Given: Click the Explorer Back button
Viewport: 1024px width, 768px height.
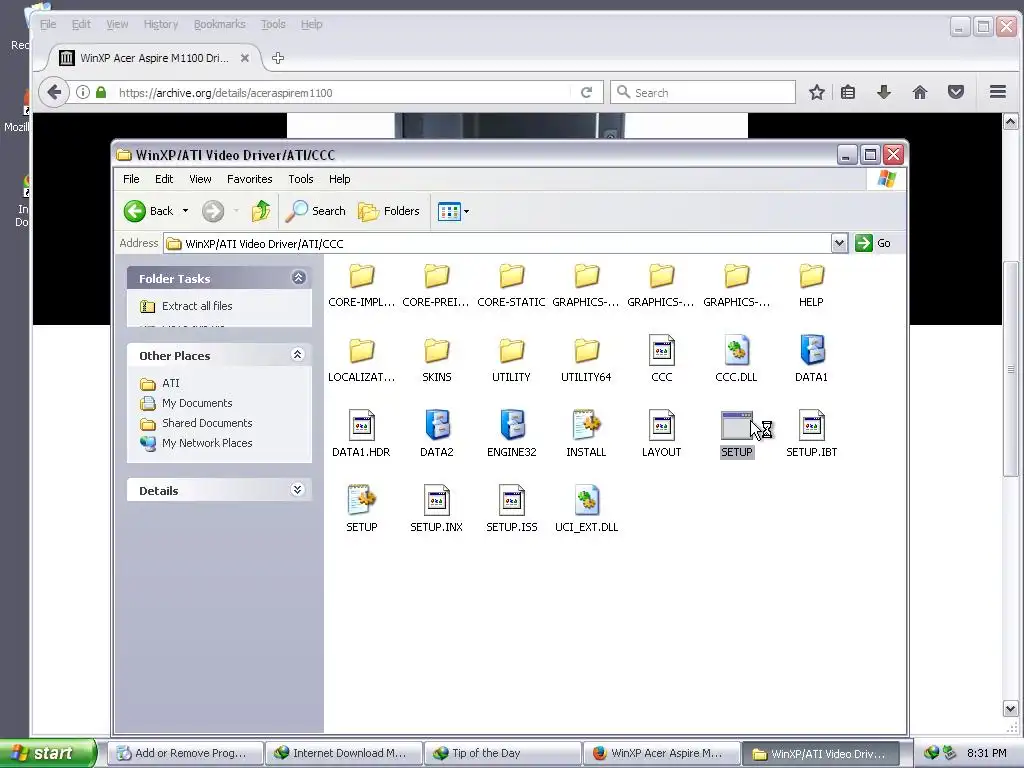Looking at the screenshot, I should click(150, 211).
